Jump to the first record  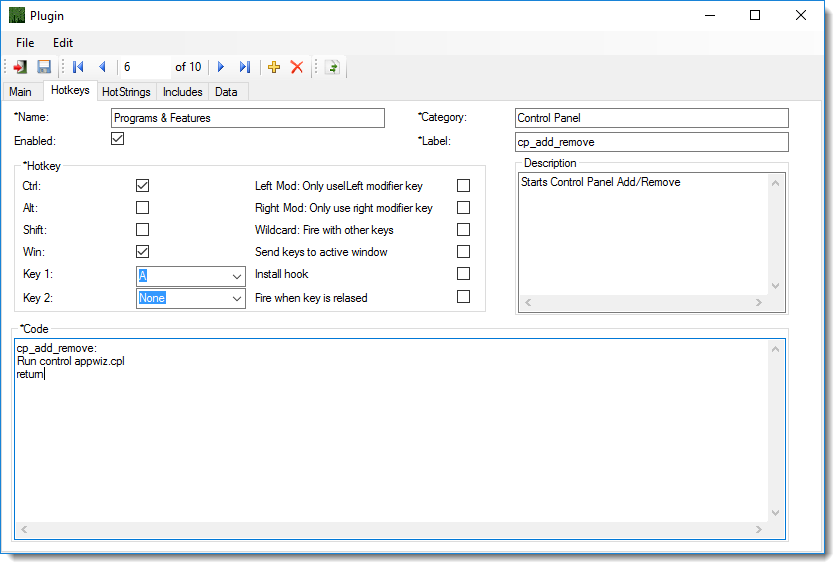coord(78,67)
